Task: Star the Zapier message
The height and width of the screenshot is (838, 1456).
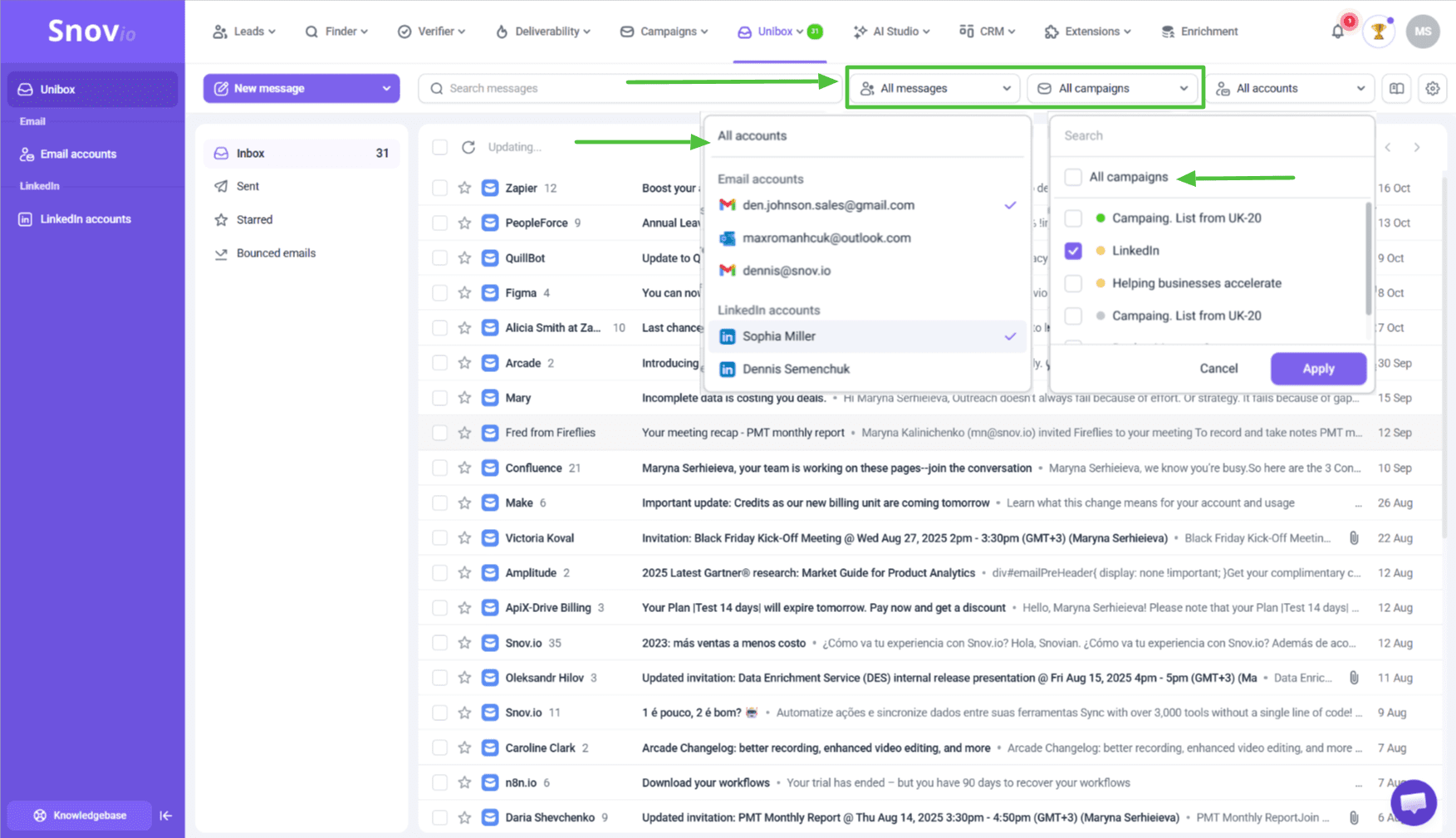Action: [464, 188]
